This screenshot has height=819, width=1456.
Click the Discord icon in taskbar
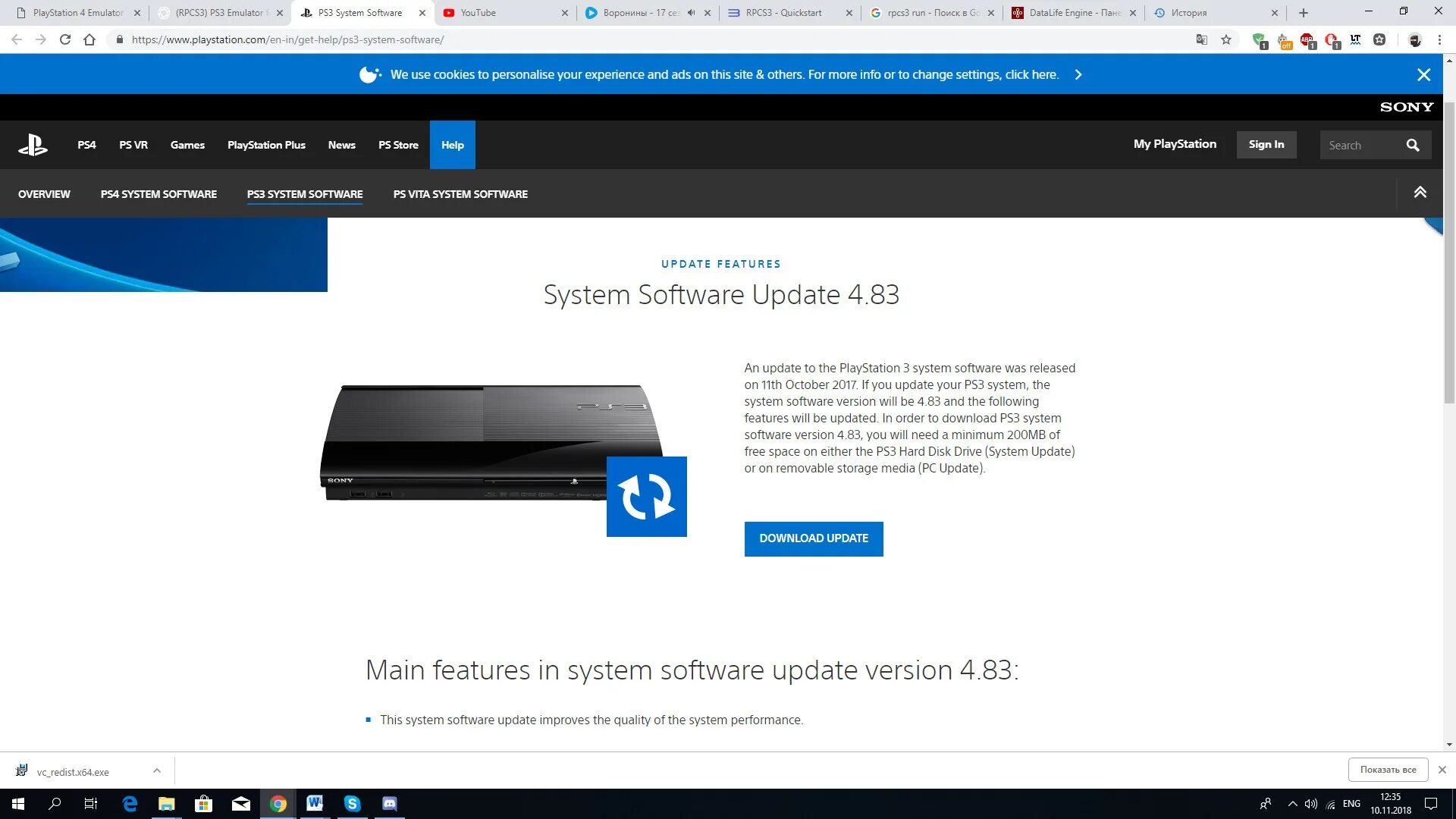pyautogui.click(x=390, y=803)
